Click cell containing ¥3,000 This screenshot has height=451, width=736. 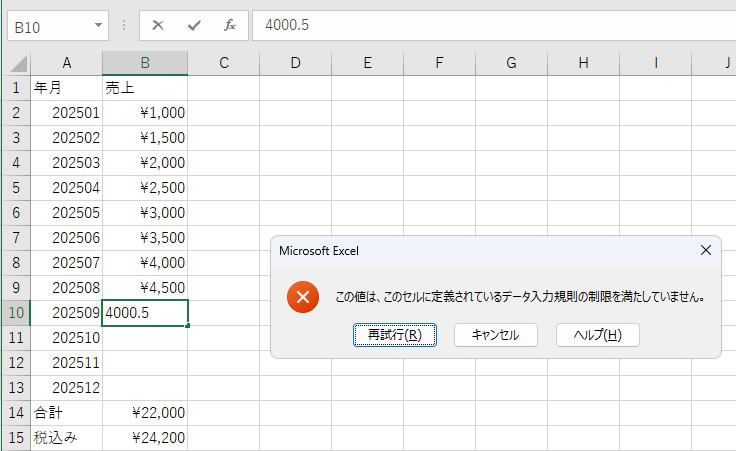click(x=145, y=213)
